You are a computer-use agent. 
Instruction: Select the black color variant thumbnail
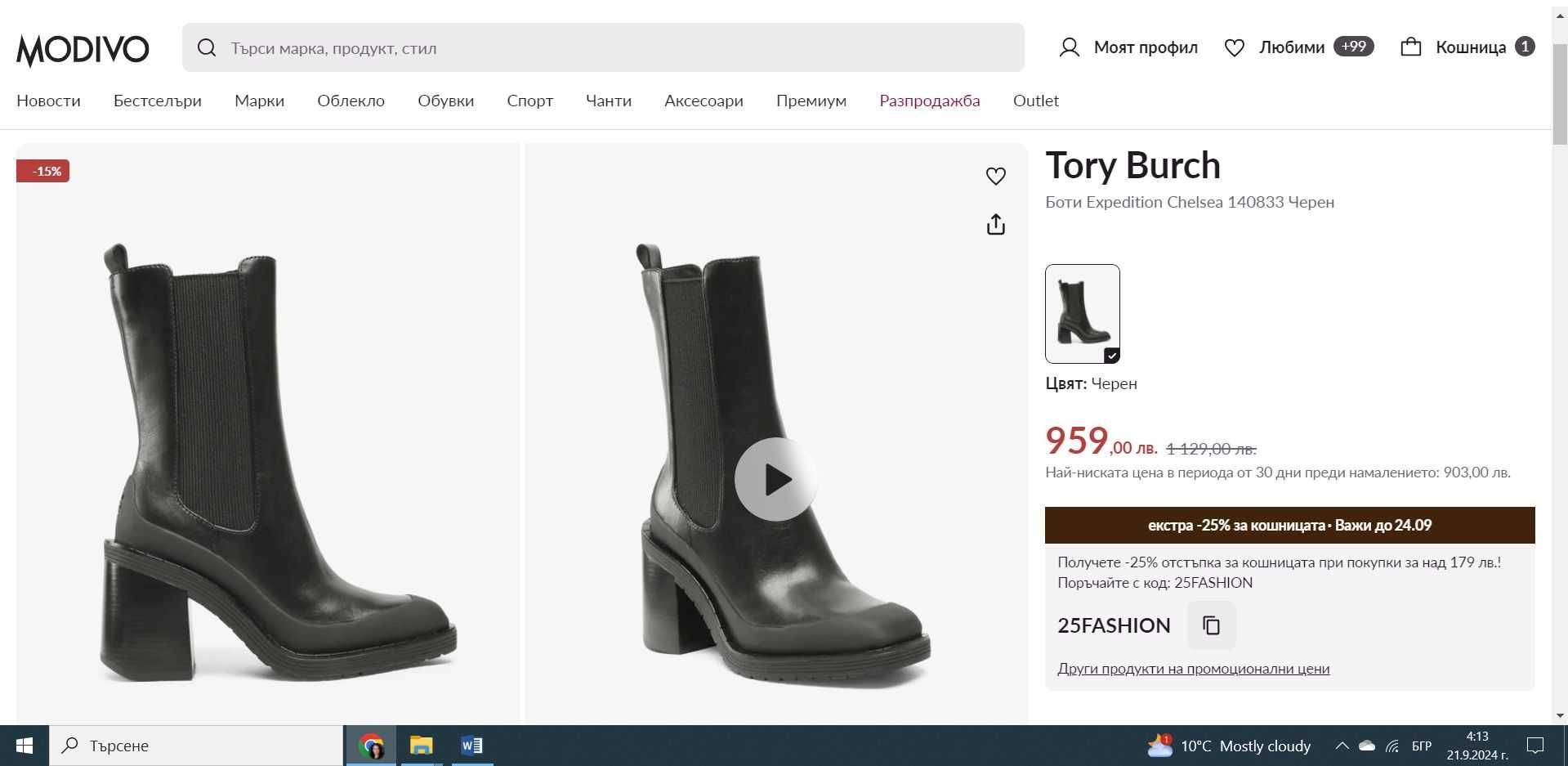[1083, 314]
